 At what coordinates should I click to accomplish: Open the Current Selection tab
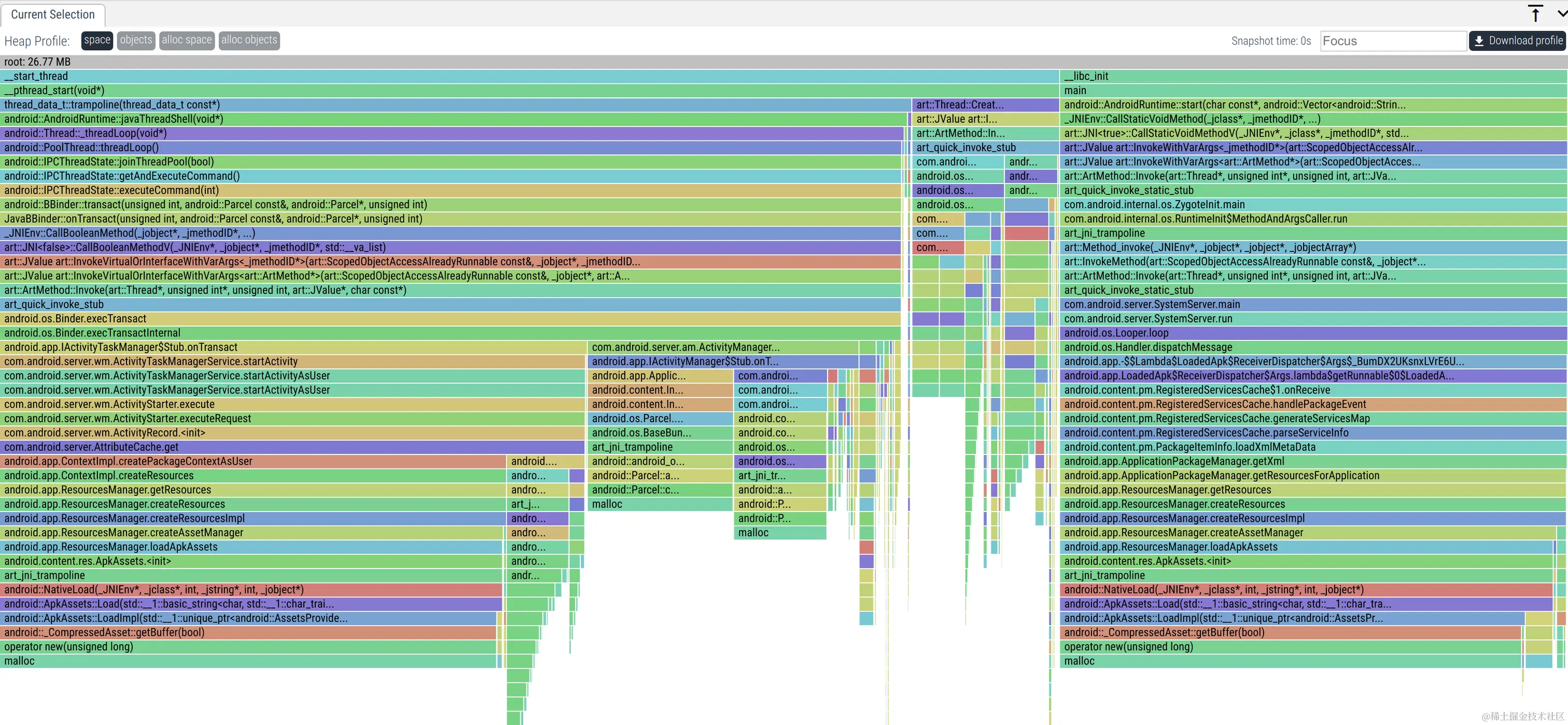coord(53,15)
